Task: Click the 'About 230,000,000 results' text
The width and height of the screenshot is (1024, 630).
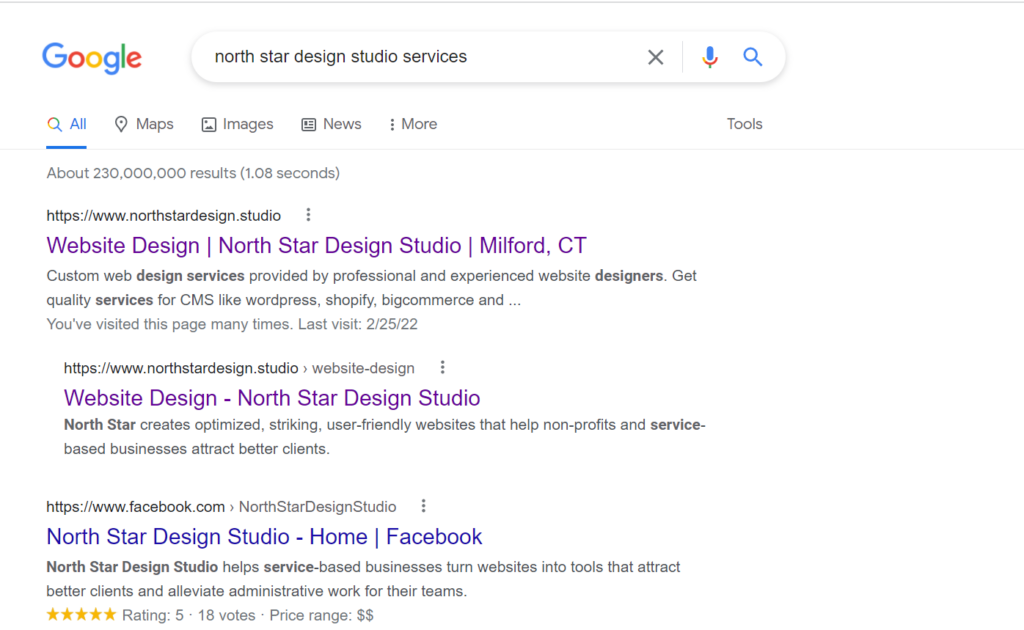Action: [x=193, y=173]
